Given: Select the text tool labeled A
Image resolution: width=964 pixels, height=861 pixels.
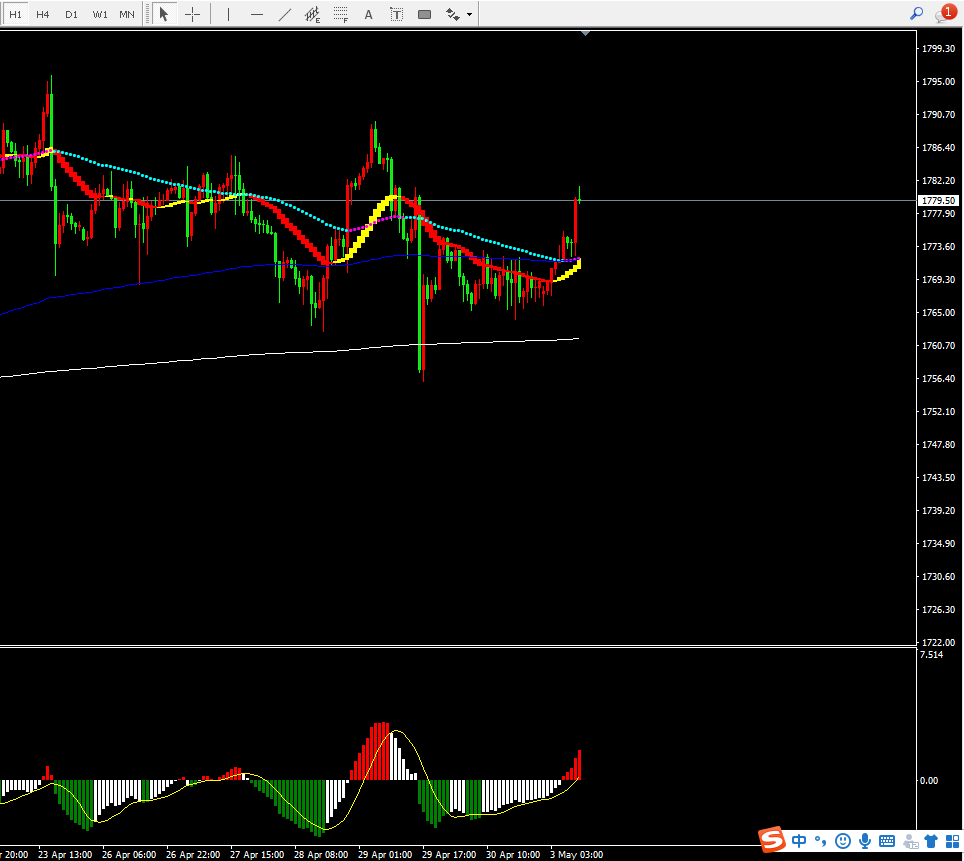Looking at the screenshot, I should tap(368, 14).
